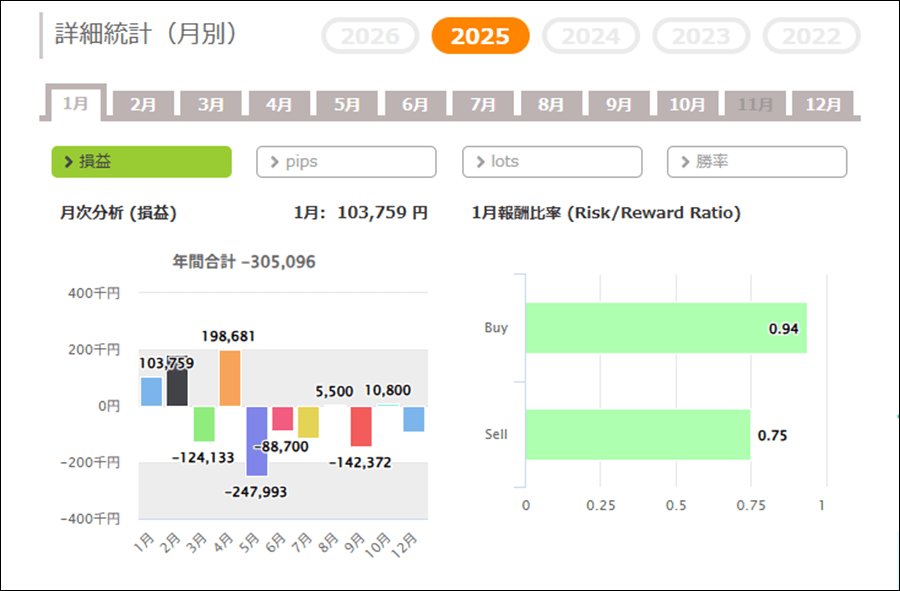Switch to the 2024 year button
The image size is (900, 591).
click(590, 37)
